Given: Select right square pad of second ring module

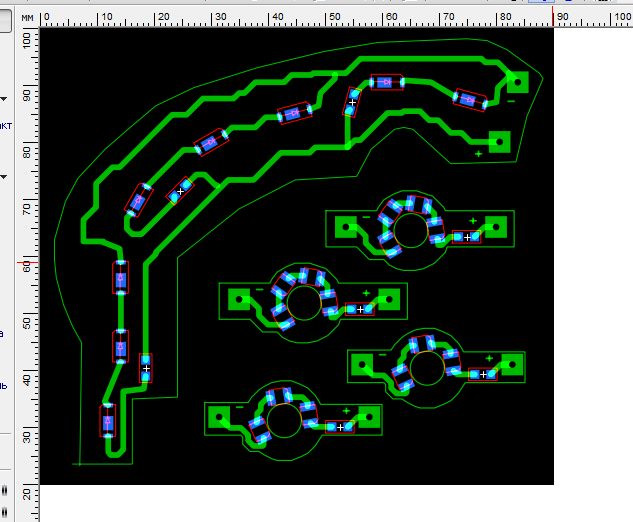Looking at the screenshot, I should point(389,300).
